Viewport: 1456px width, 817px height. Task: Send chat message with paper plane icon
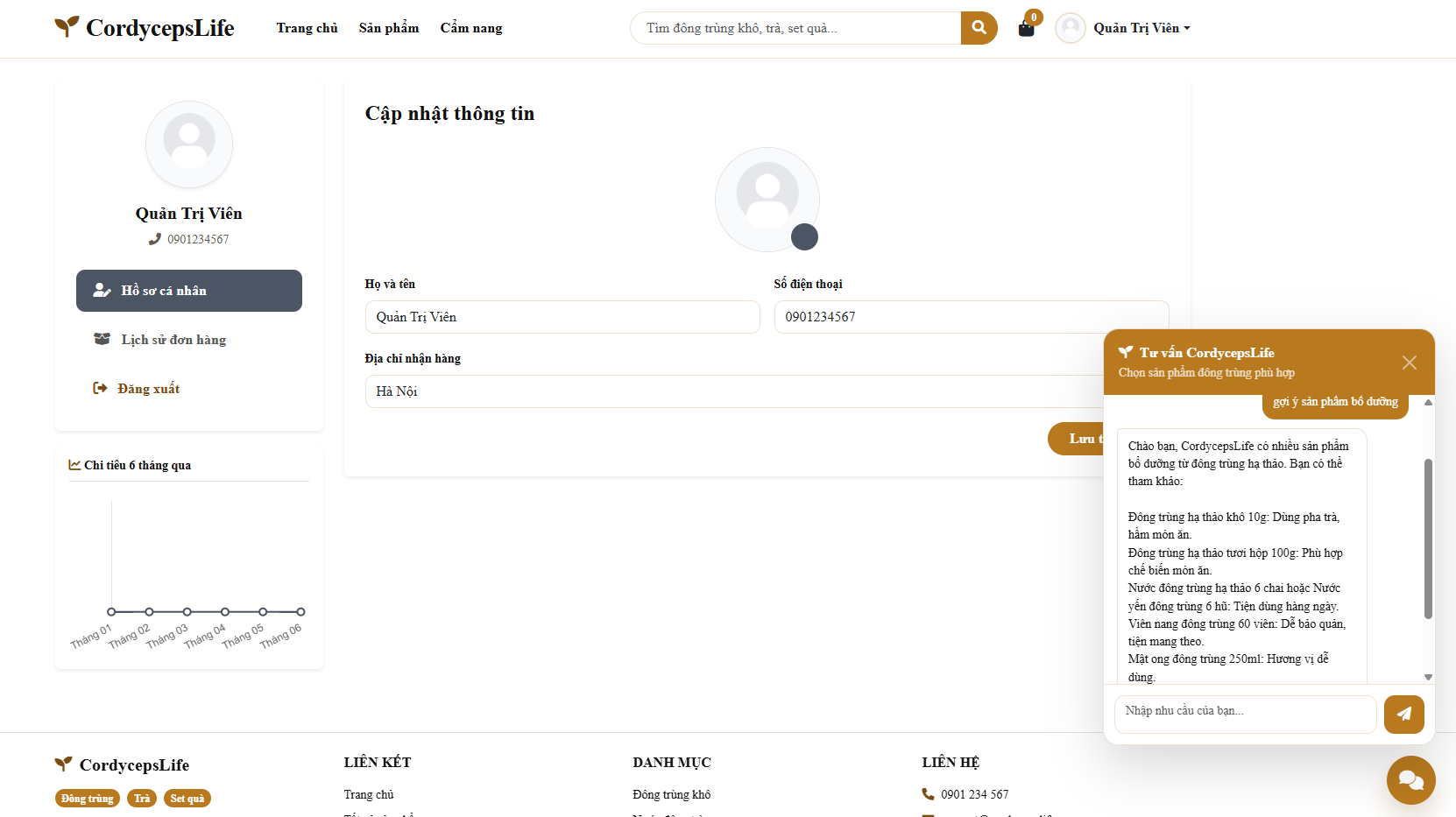[x=1403, y=714]
